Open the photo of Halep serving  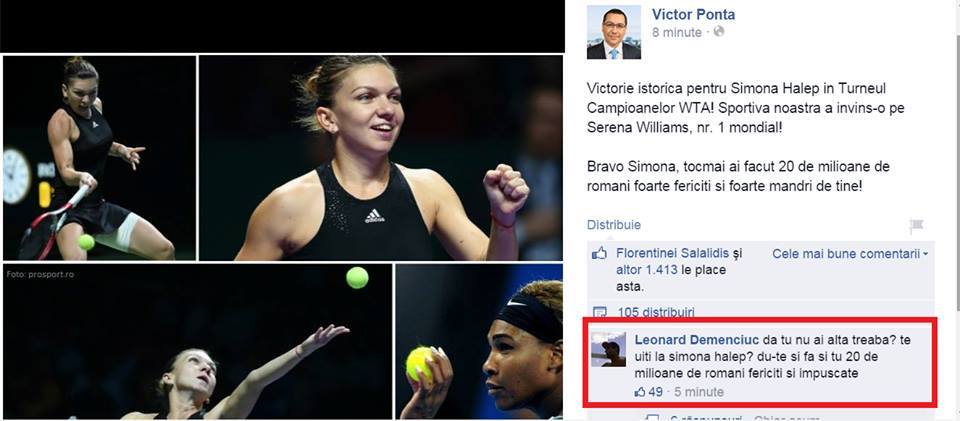[198, 341]
